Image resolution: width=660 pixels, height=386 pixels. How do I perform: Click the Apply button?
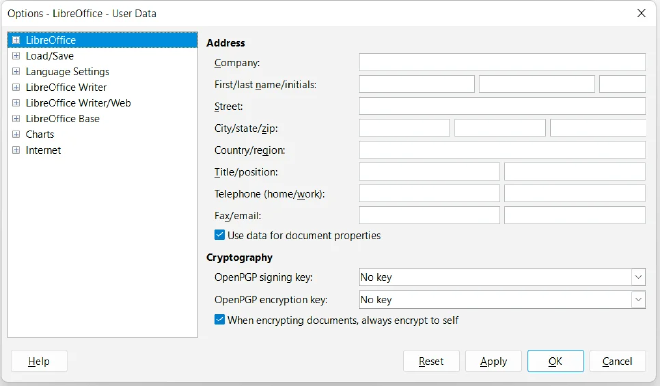tap(493, 361)
